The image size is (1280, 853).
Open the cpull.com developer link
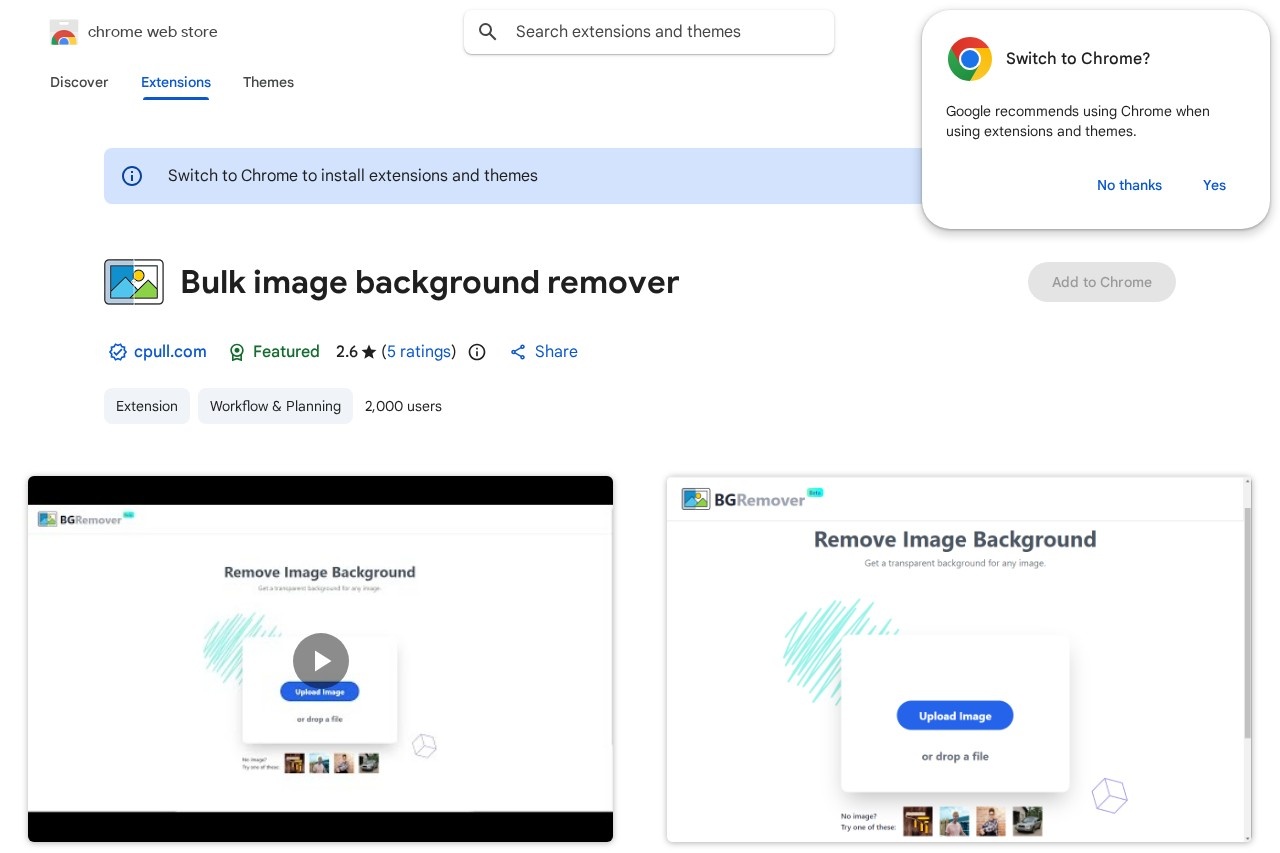[x=170, y=351]
